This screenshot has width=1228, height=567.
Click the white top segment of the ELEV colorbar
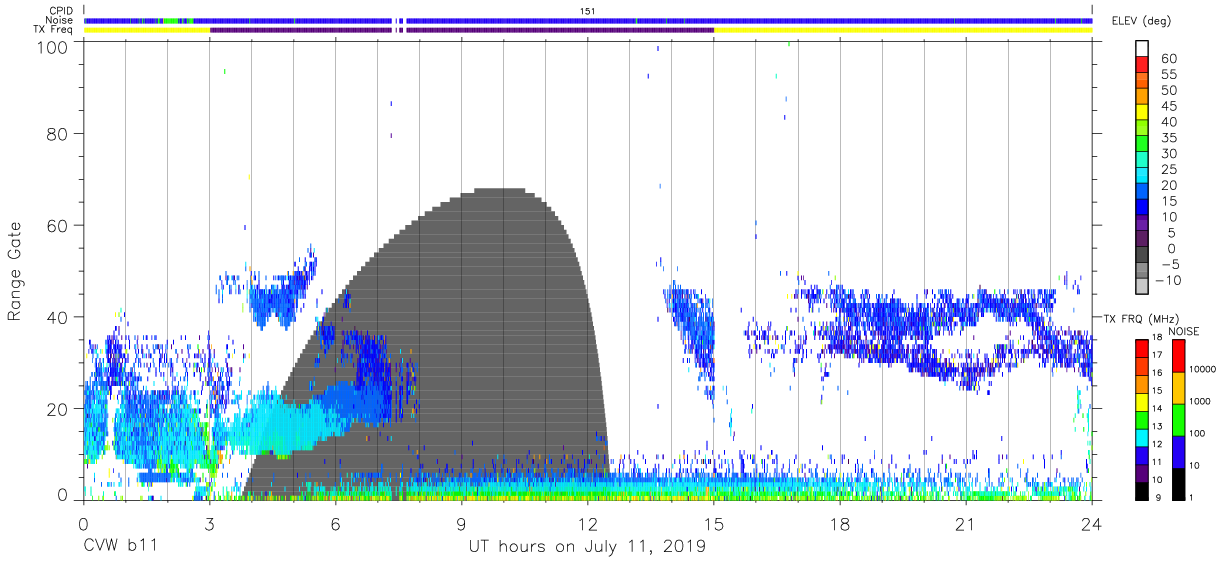(1141, 50)
